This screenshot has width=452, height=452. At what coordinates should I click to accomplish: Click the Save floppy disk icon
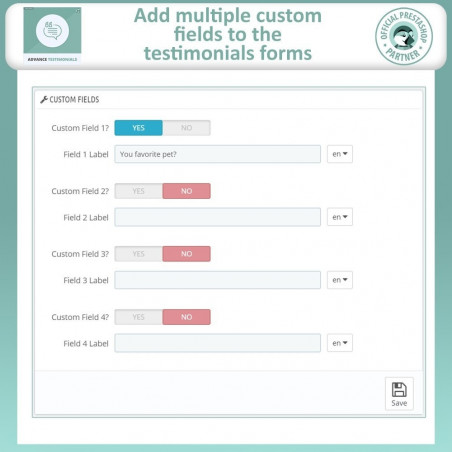point(399,389)
